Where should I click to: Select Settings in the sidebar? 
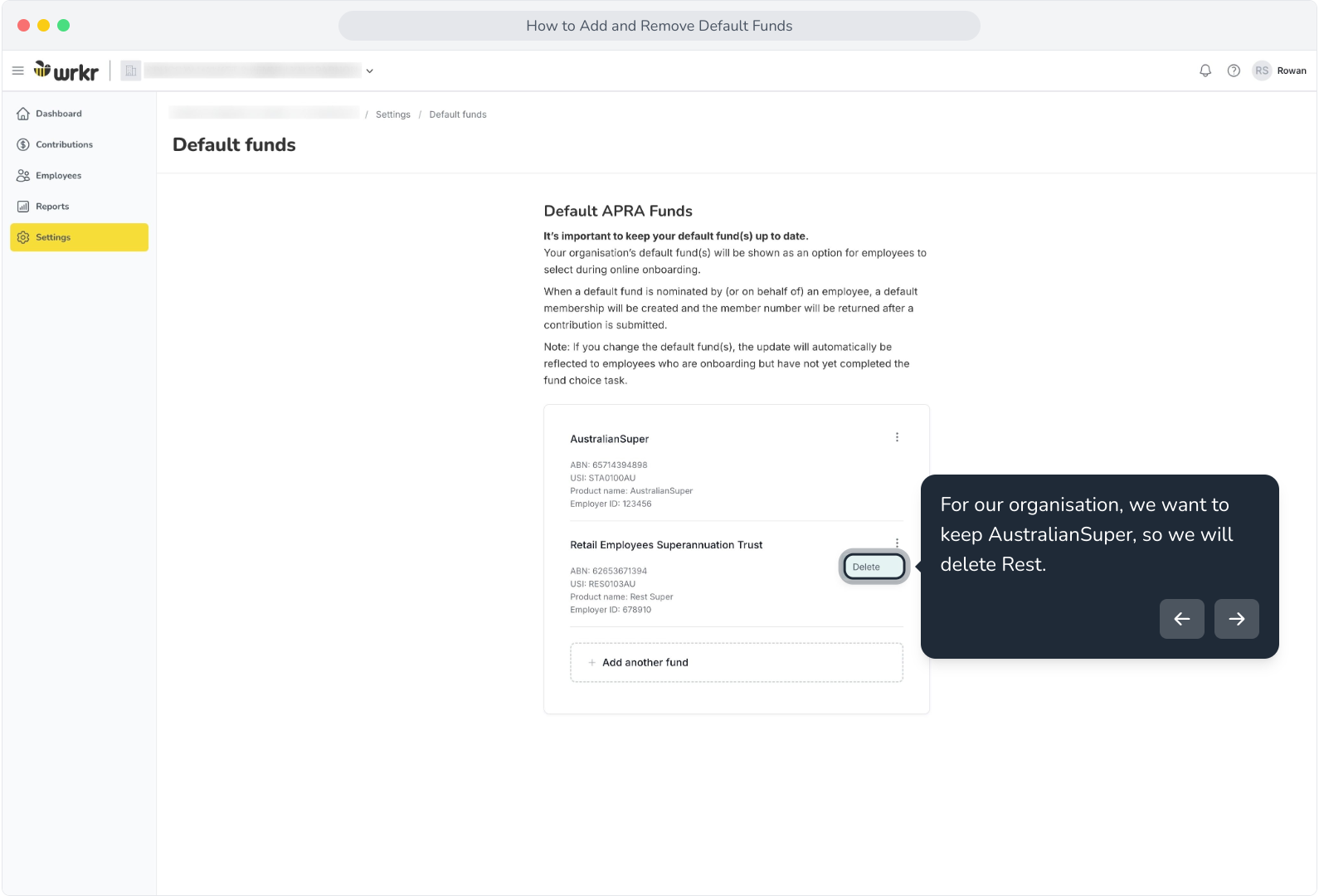pyautogui.click(x=80, y=237)
